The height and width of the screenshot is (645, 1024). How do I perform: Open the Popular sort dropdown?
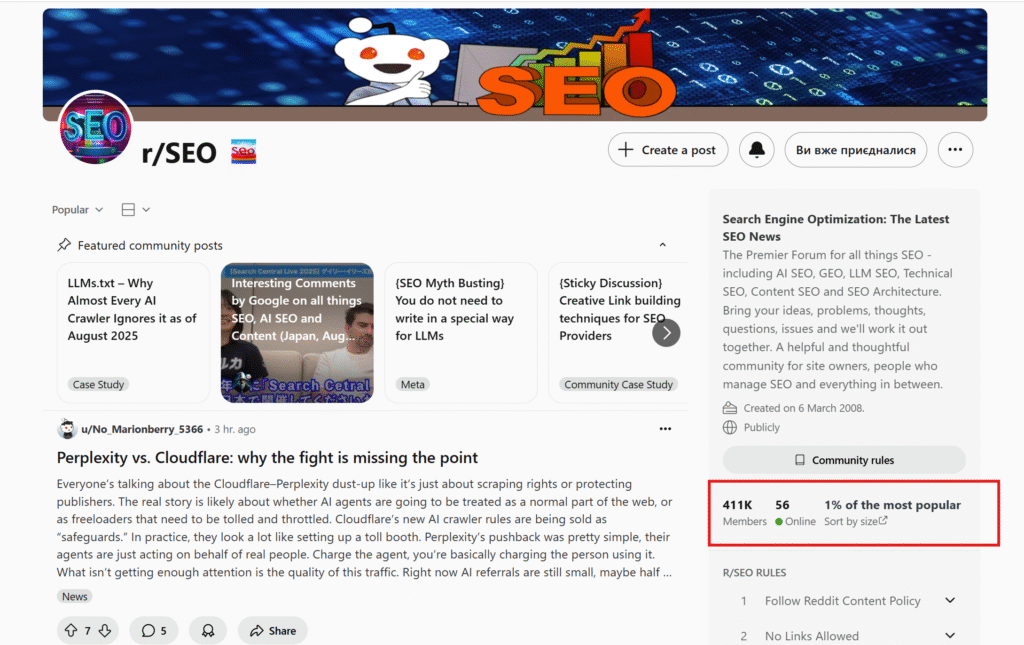pyautogui.click(x=77, y=210)
